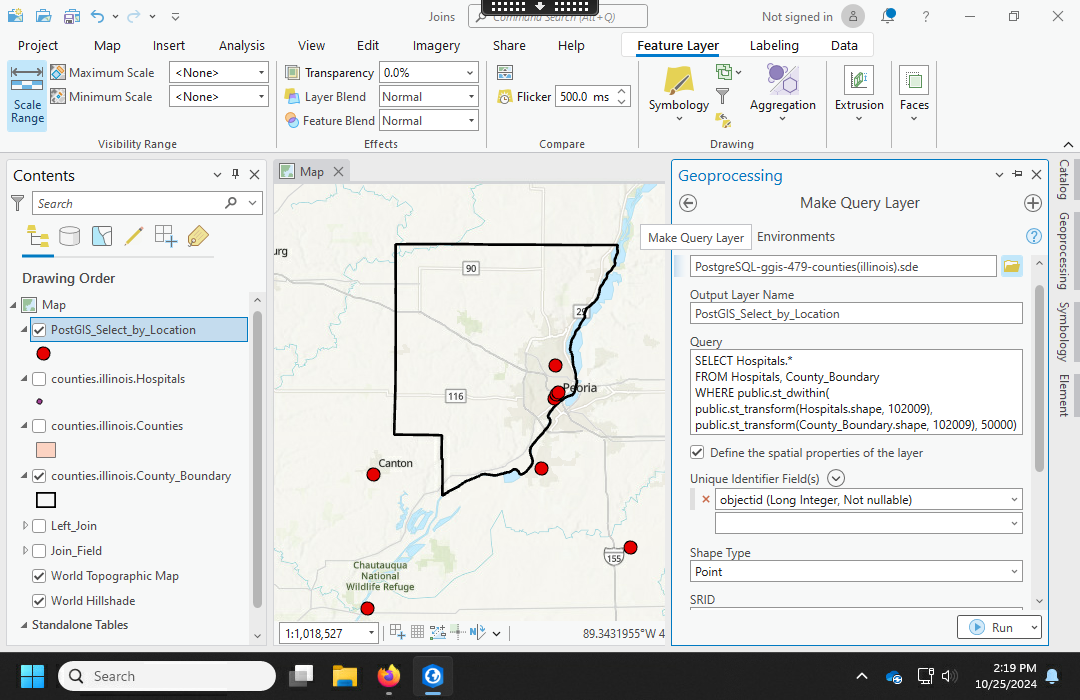Open the Environments tab in Geoprocessing

coord(795,237)
